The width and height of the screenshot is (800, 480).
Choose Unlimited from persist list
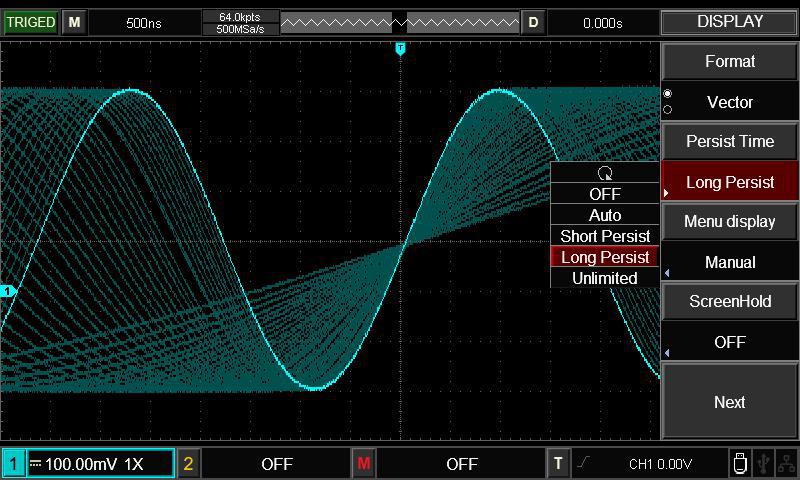[605, 278]
